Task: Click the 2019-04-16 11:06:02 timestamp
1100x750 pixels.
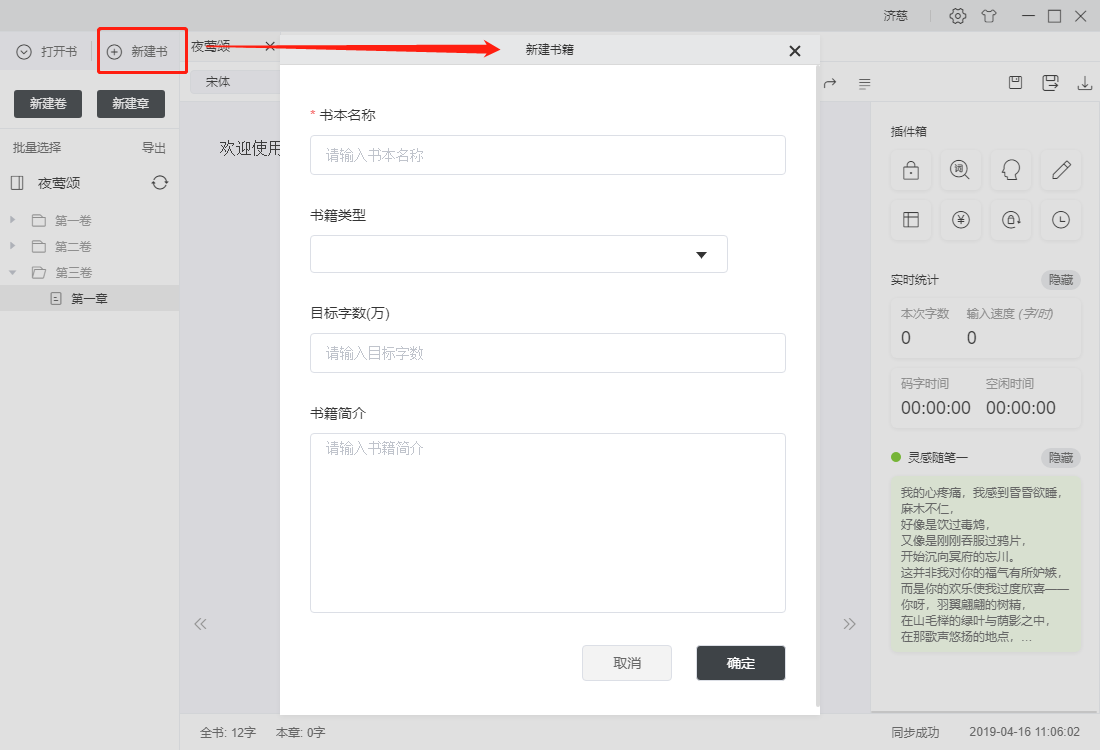Action: 1024,732
